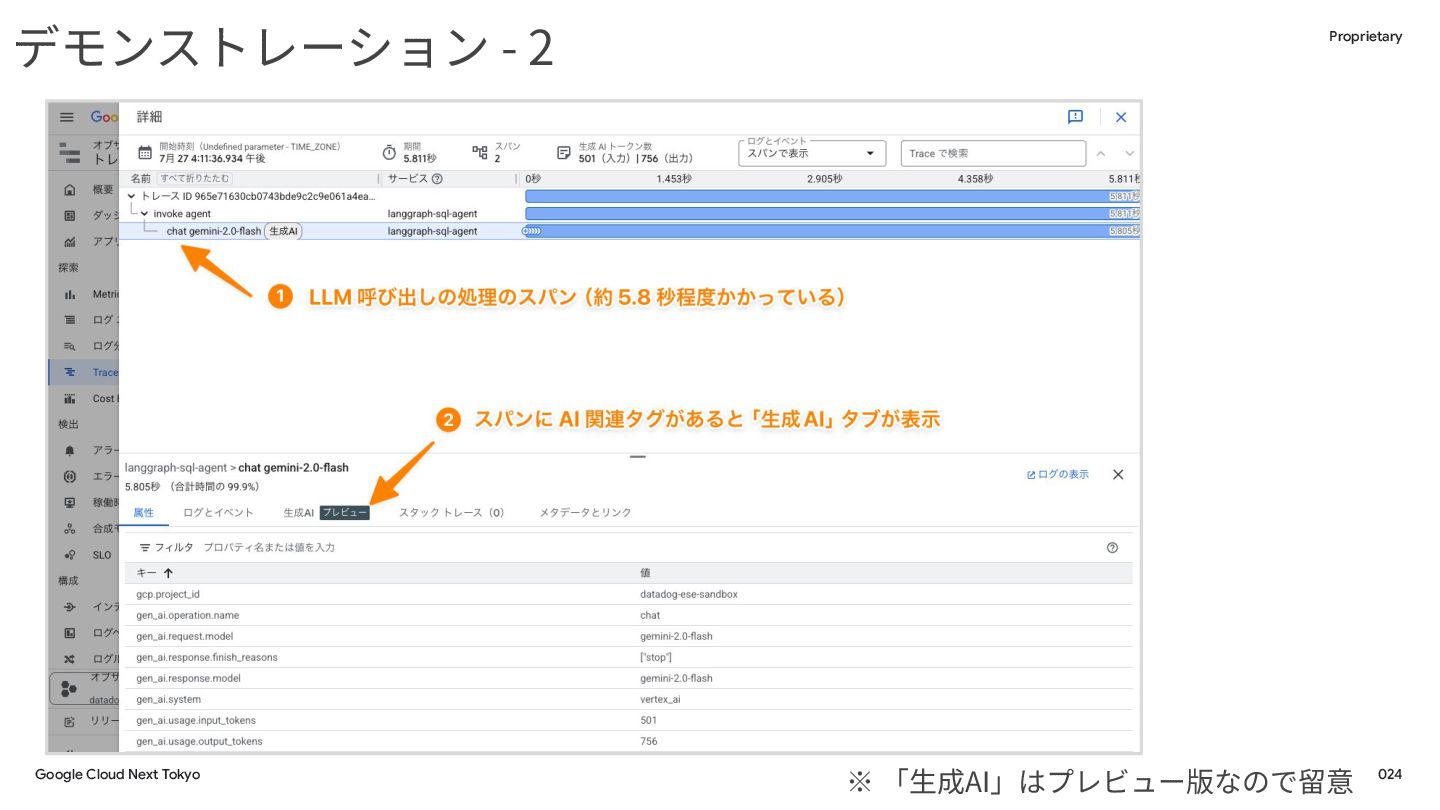Open the synthetic monitoring sidebar icon
This screenshot has height=810, width=1440.
tap(69, 528)
